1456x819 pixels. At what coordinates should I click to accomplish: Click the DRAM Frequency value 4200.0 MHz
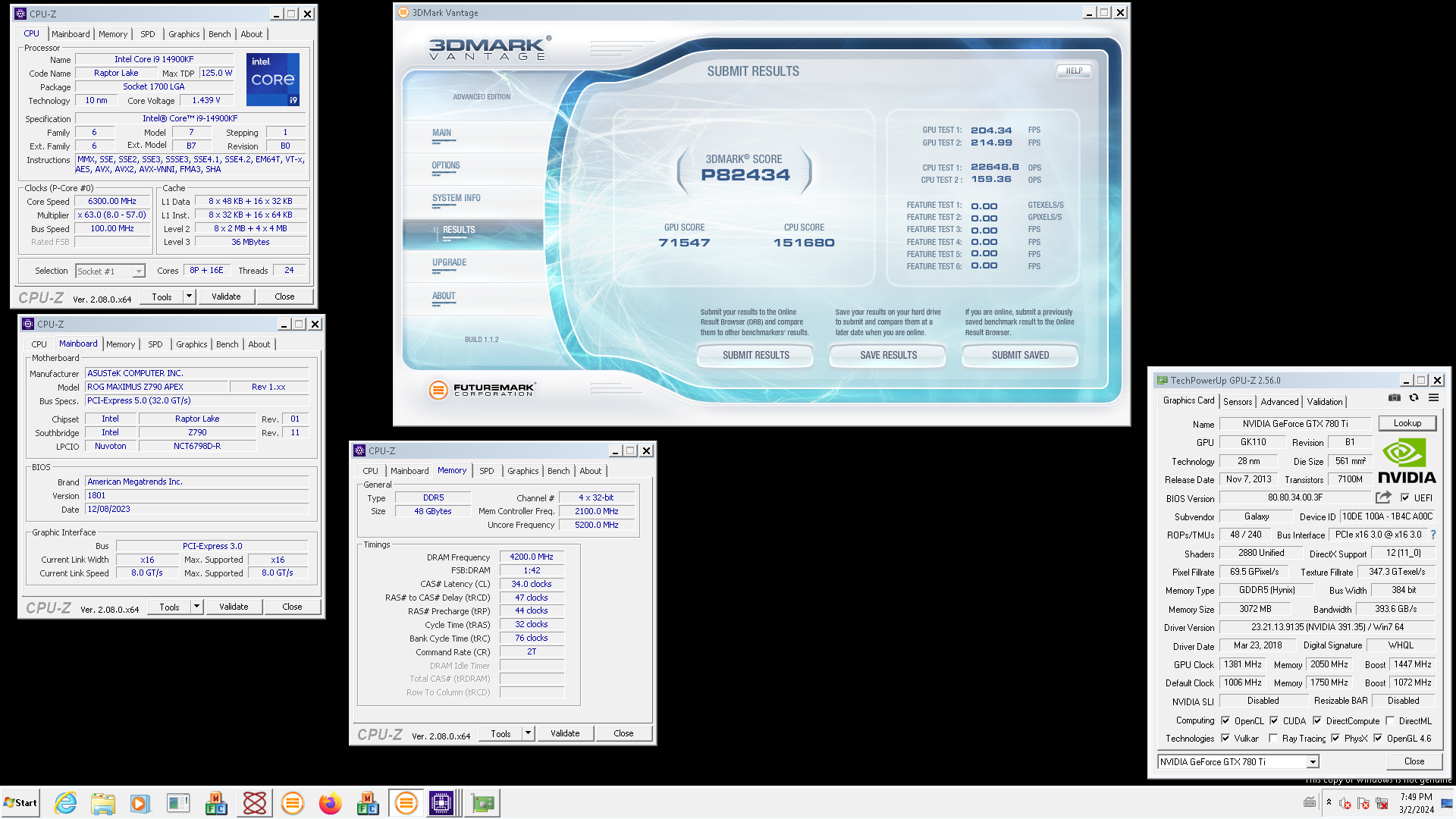tap(532, 557)
